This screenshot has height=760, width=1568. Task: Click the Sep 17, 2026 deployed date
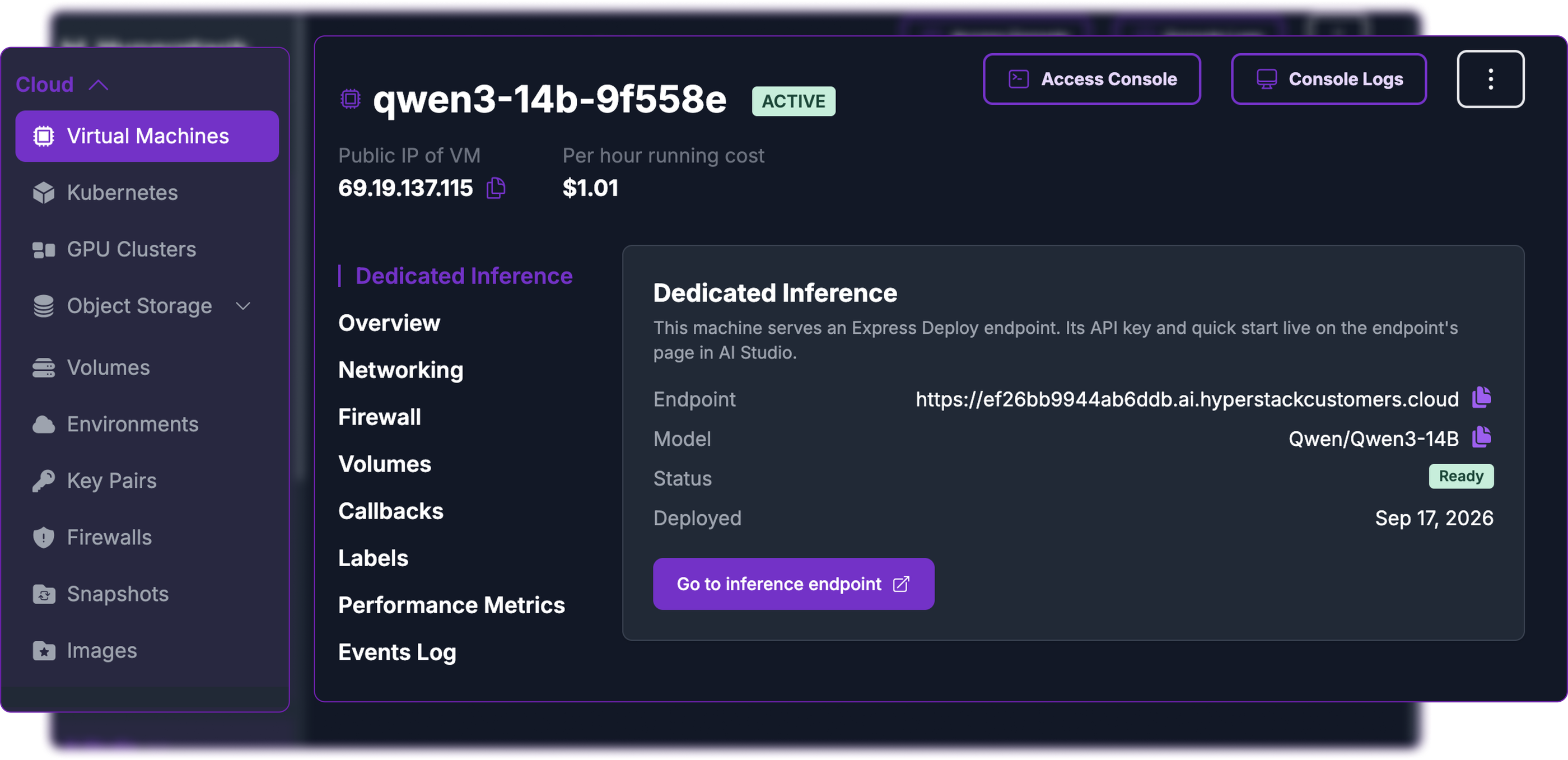[1434, 517]
